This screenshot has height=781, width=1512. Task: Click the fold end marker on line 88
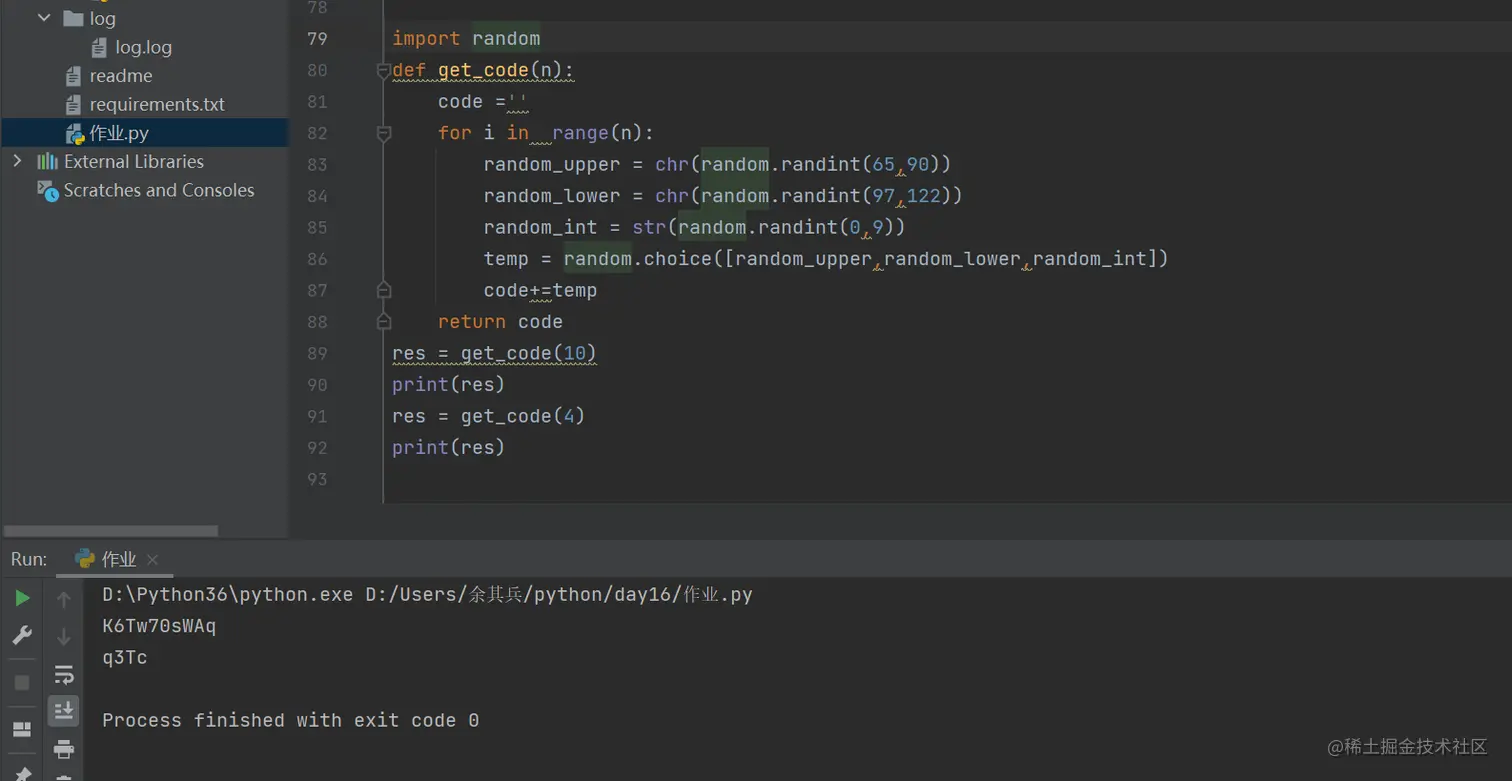click(383, 322)
